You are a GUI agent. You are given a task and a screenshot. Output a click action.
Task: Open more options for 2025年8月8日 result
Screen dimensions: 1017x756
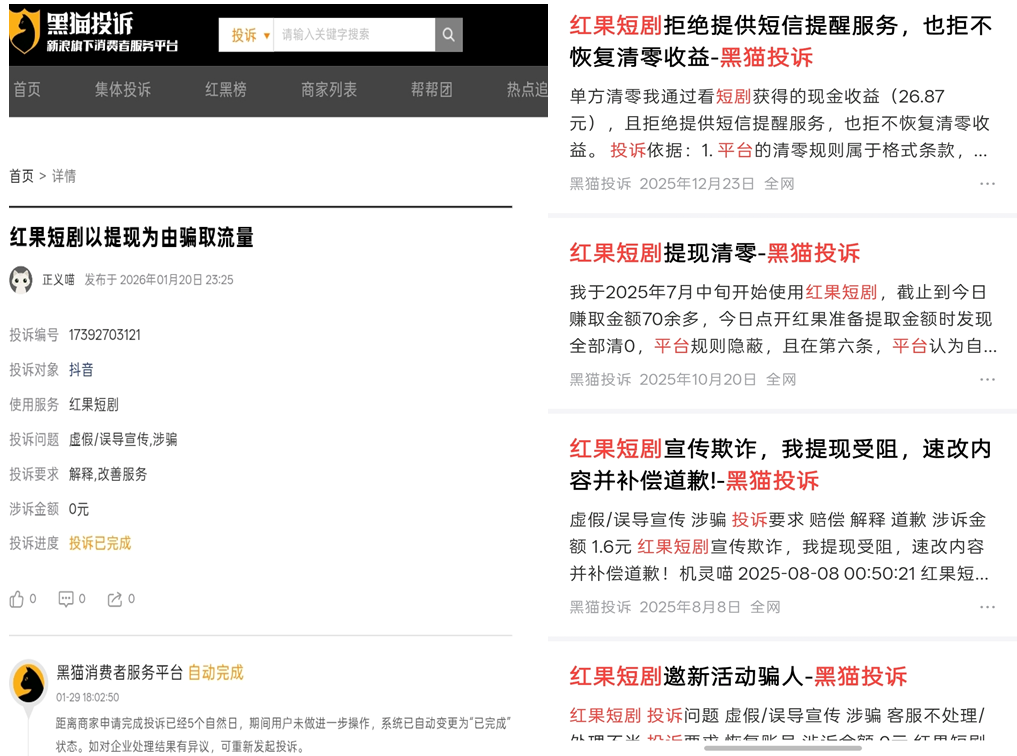(x=987, y=607)
